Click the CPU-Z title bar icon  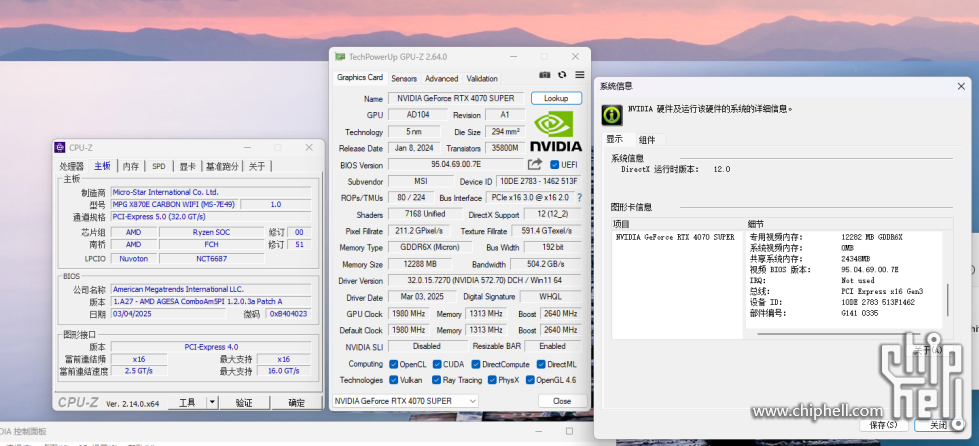tap(60, 147)
